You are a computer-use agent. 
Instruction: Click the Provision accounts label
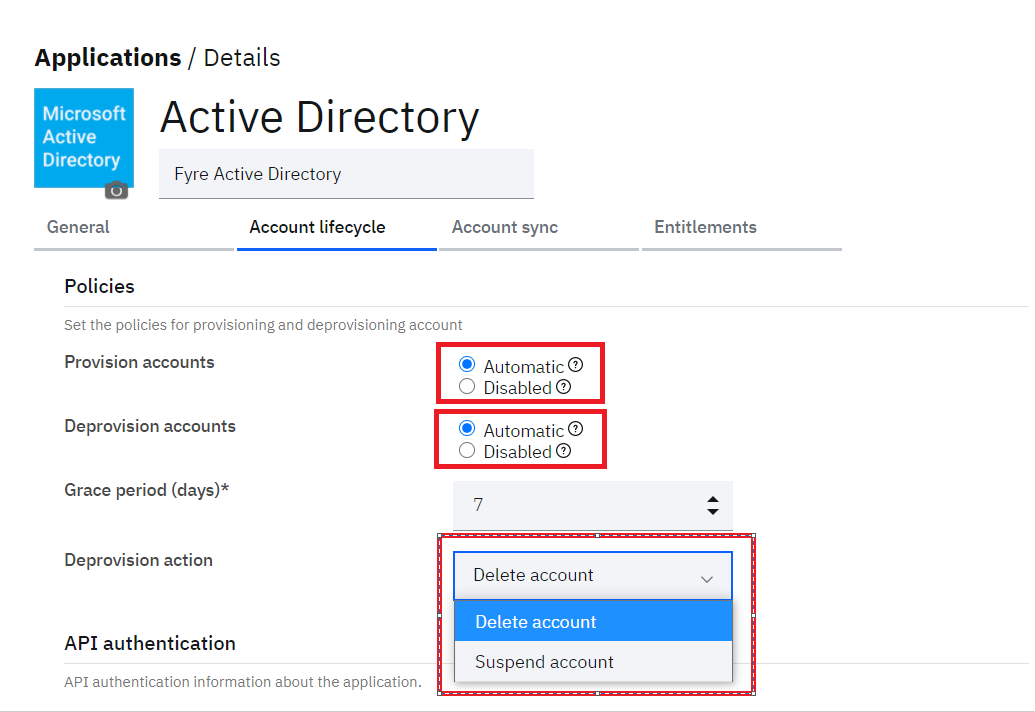139,362
